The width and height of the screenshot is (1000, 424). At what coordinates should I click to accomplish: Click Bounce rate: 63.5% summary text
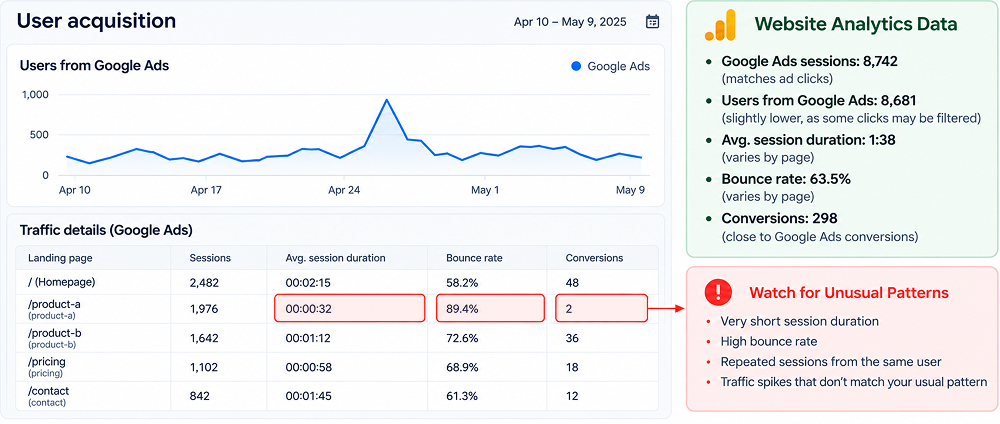point(786,179)
